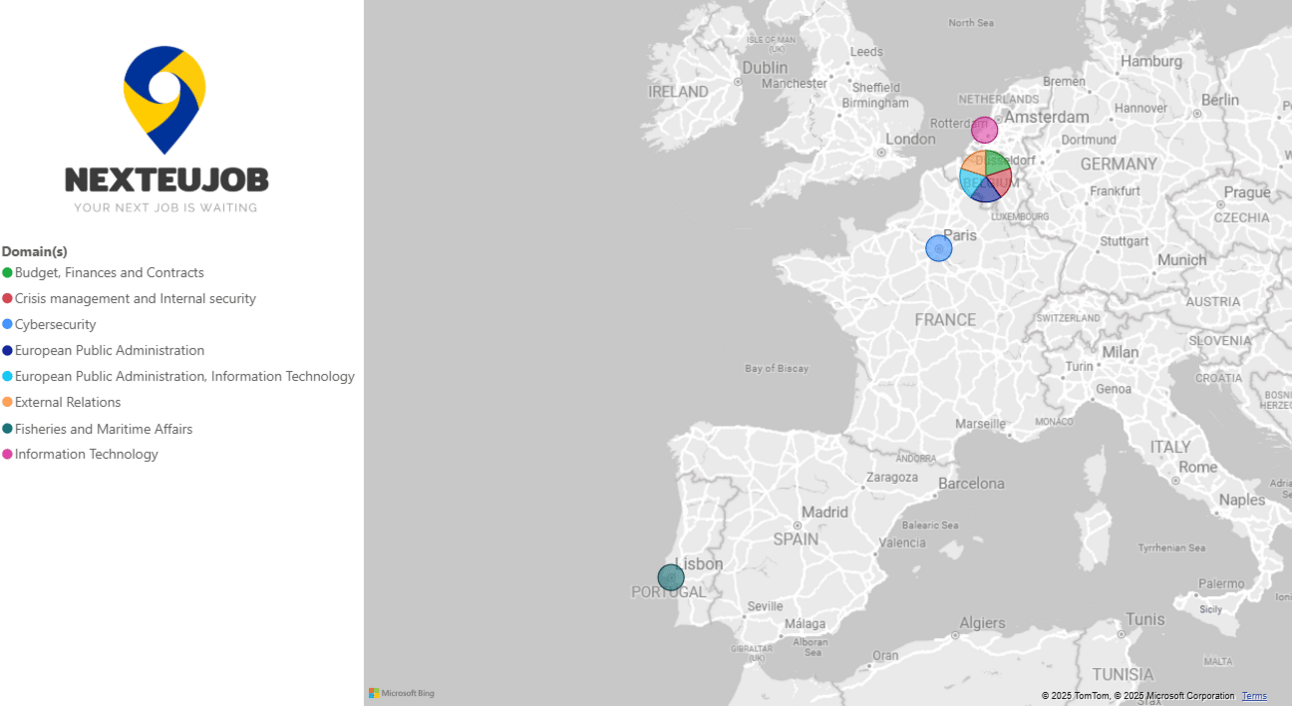This screenshot has height=706, width=1292.
Task: Click the Marseille label on the map
Action: [x=980, y=424]
